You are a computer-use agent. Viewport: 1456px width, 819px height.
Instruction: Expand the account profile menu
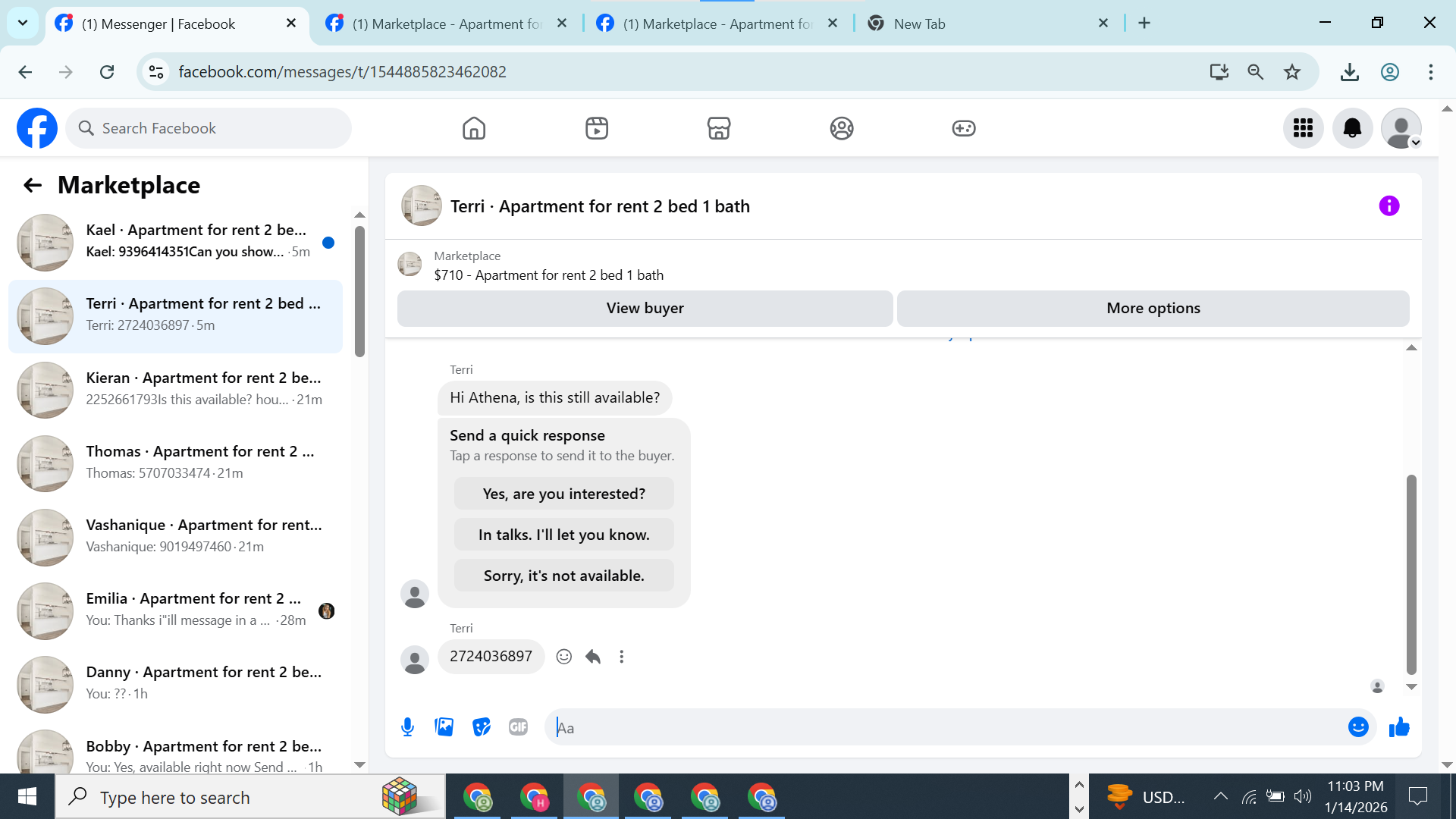click(1401, 128)
